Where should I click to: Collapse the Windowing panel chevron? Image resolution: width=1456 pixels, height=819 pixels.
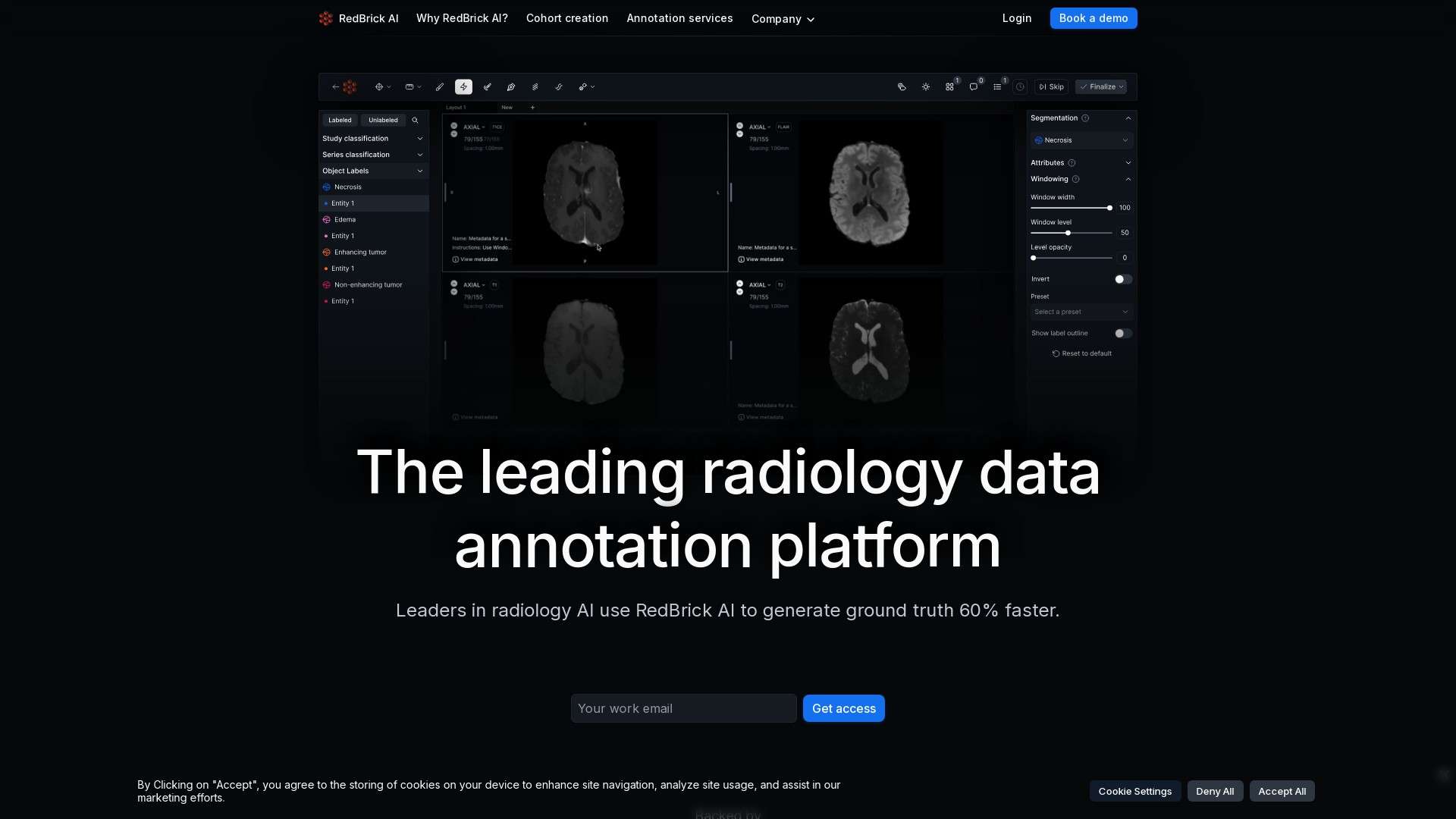[1128, 179]
